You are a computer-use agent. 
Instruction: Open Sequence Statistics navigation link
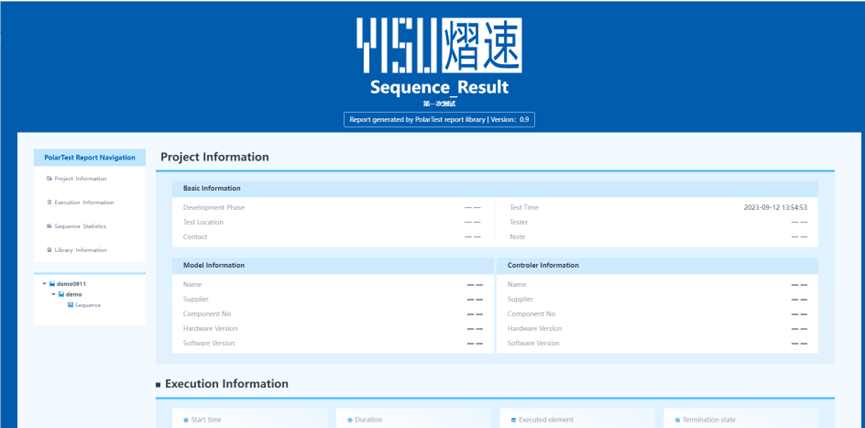[x=80, y=226]
